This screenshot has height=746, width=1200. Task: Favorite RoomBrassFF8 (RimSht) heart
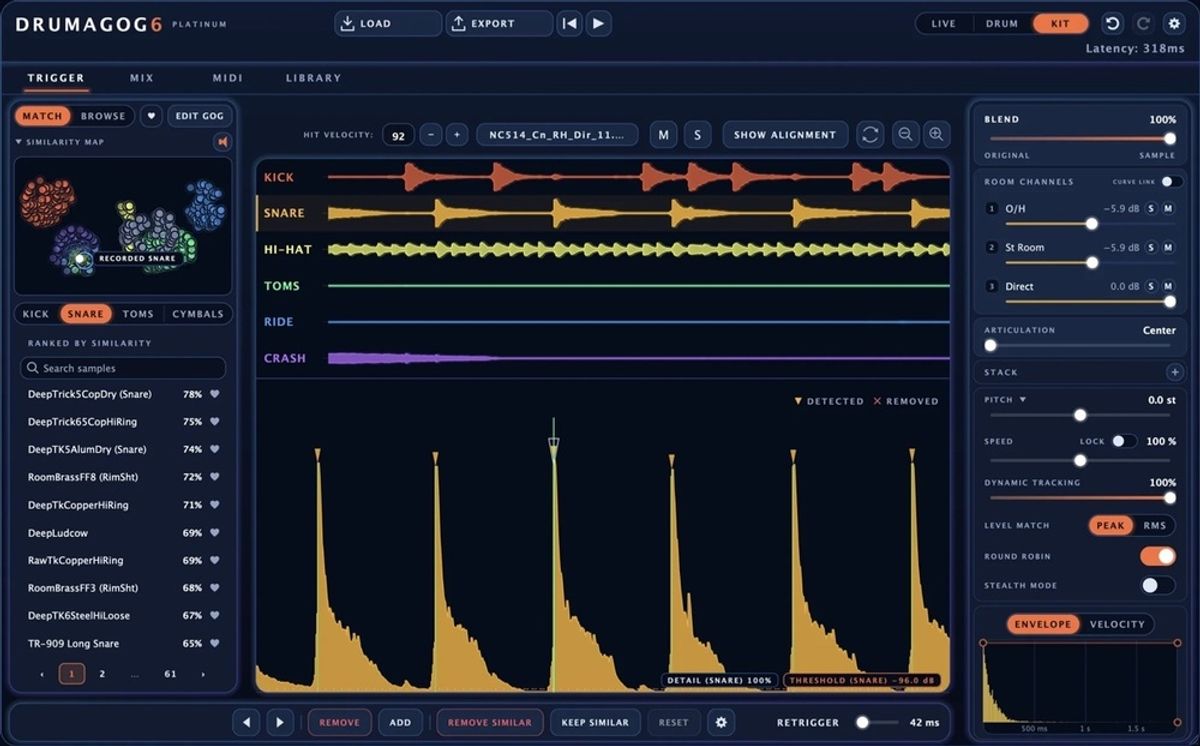[214, 477]
